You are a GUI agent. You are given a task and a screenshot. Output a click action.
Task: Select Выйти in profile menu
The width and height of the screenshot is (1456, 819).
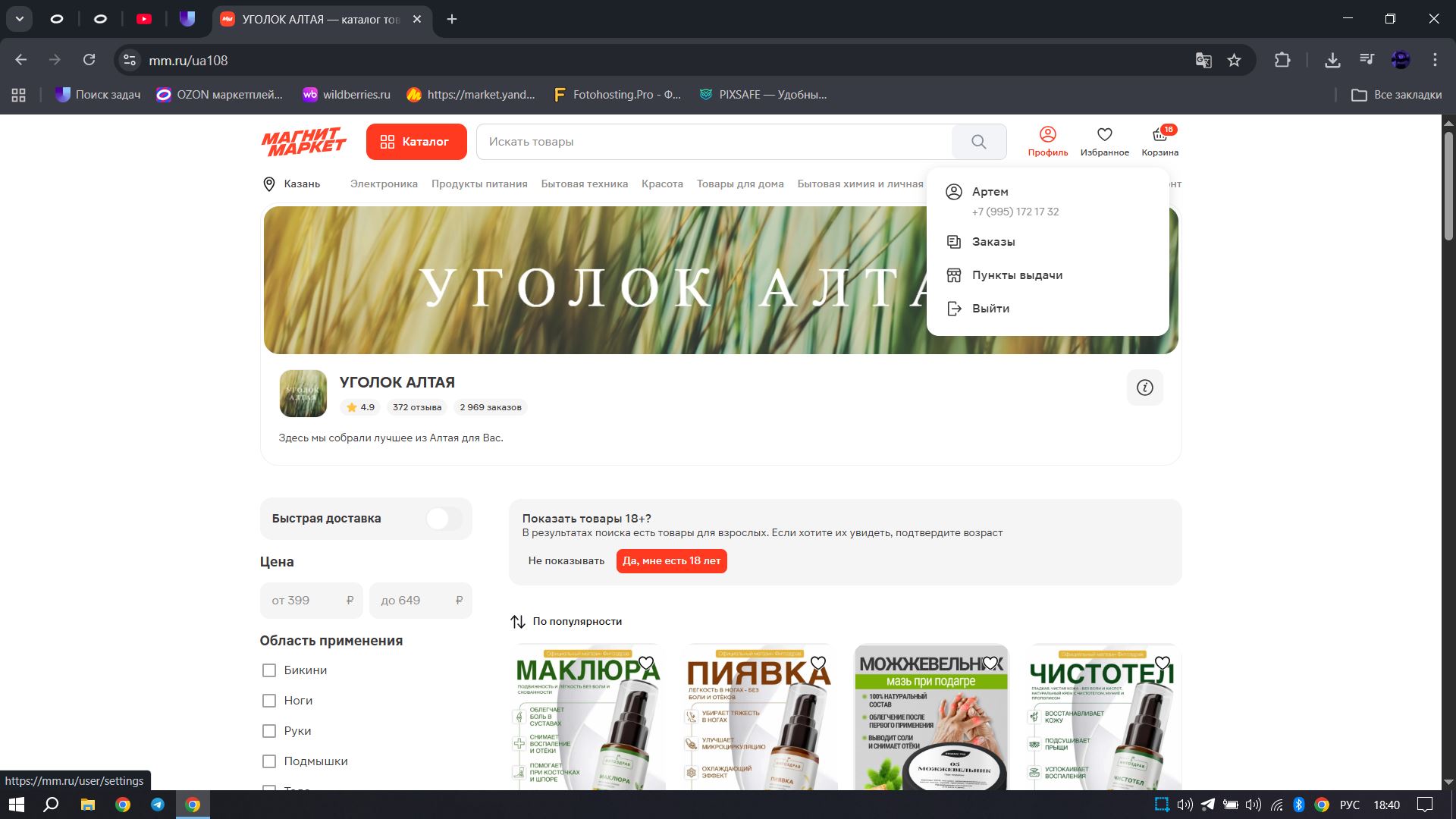tap(990, 309)
